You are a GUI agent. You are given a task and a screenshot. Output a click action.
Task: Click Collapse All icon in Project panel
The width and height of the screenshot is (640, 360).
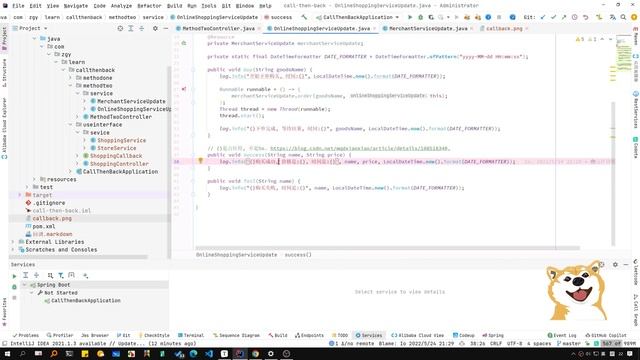point(141,29)
